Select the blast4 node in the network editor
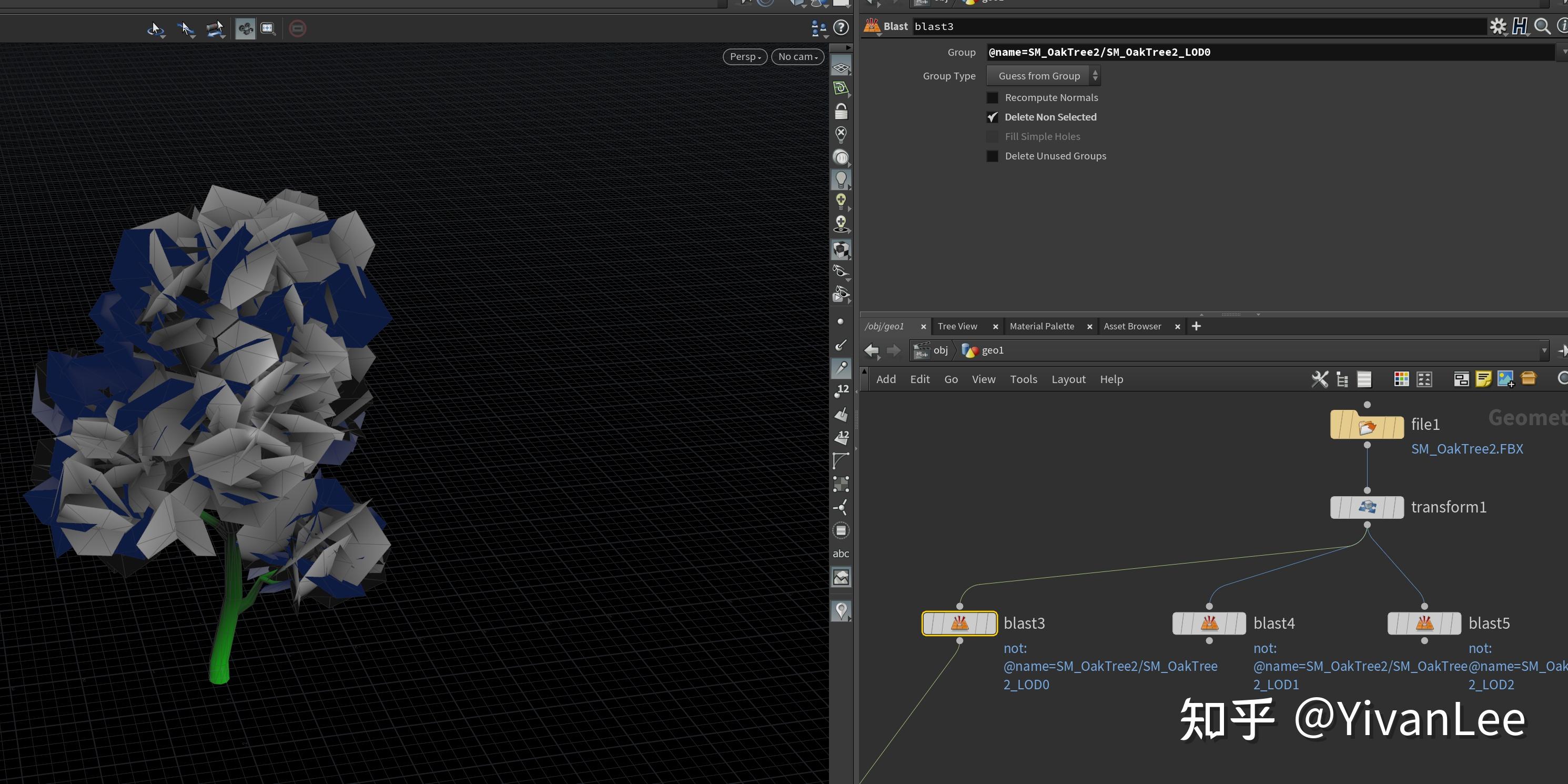The image size is (1568, 784). click(x=1209, y=624)
